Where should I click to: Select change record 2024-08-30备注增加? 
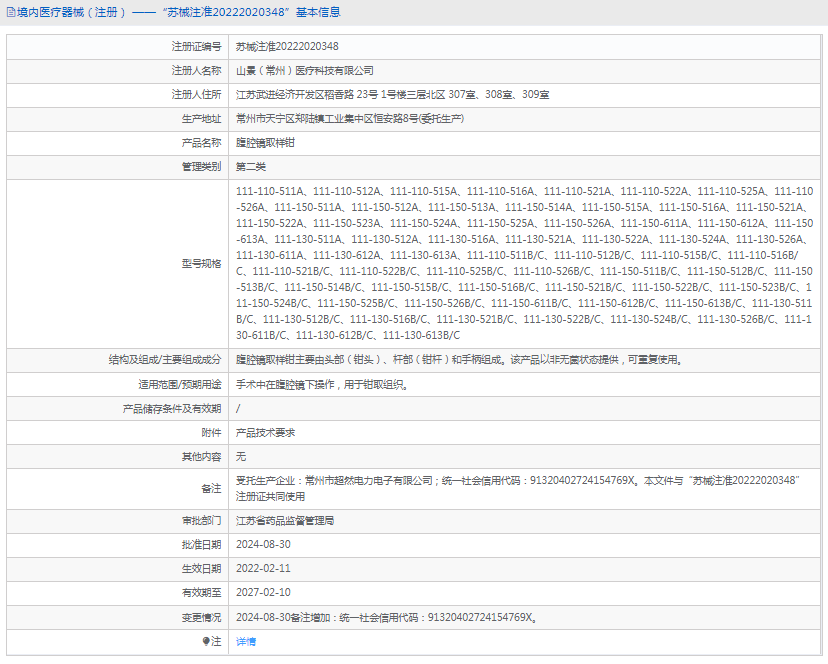[387, 618]
